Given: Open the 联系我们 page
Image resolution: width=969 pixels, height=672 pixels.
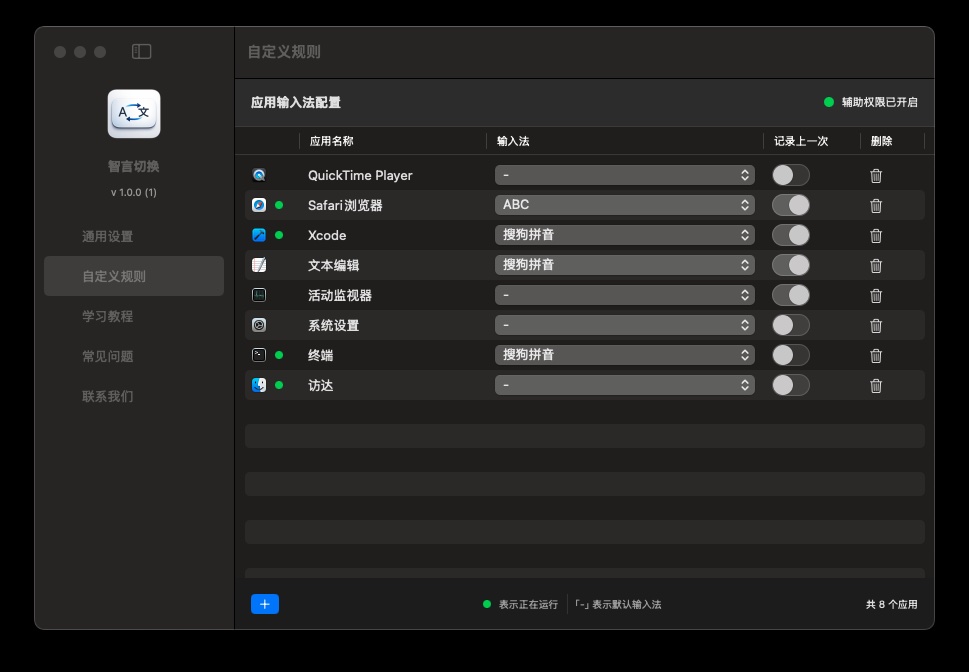Looking at the screenshot, I should [x=133, y=396].
